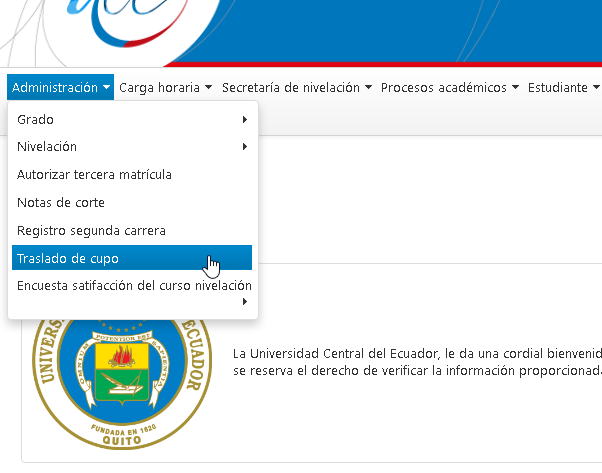Click the welcome message text
This screenshot has width=602, height=473.
click(x=416, y=361)
